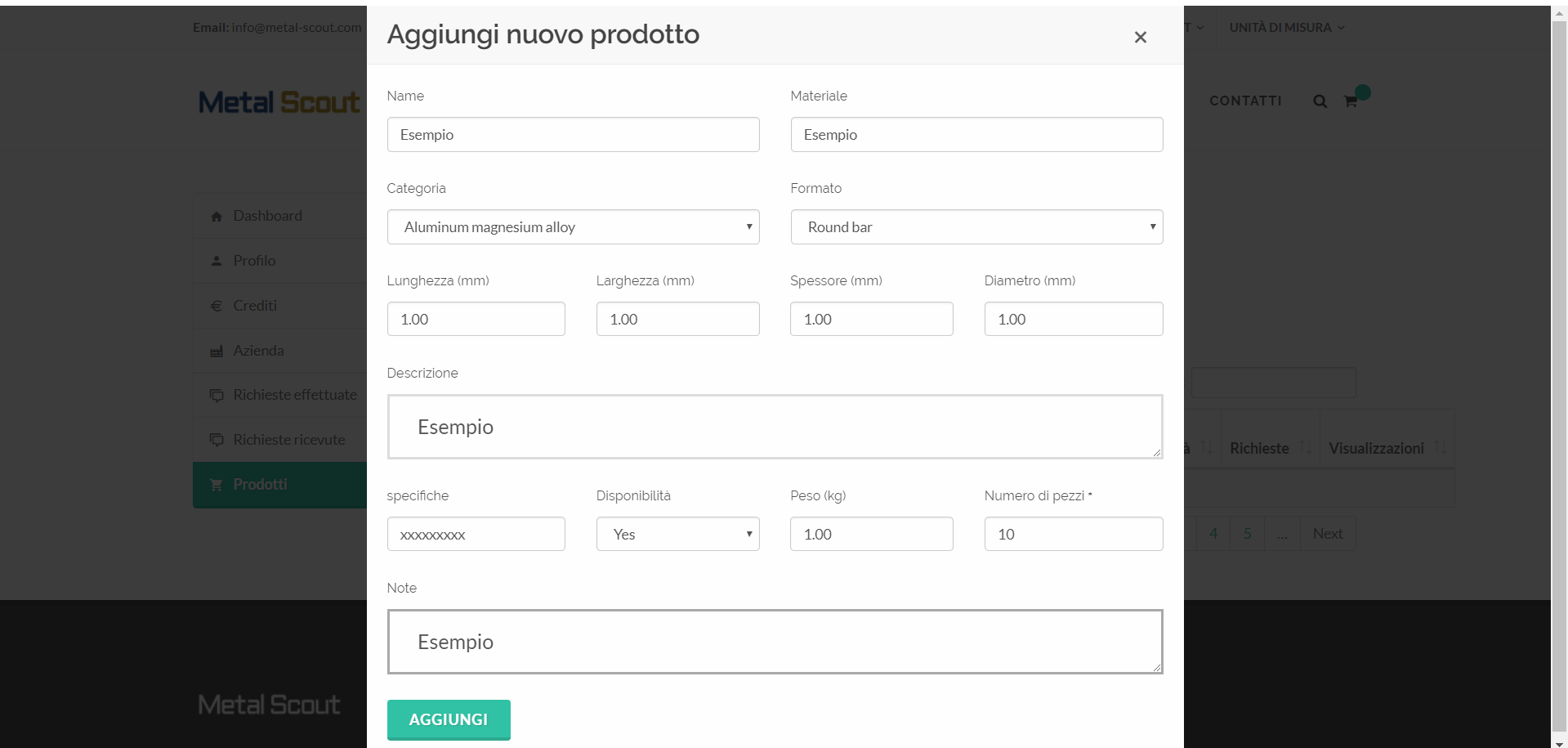Open Richieste ricevute in the sidebar

point(279,440)
